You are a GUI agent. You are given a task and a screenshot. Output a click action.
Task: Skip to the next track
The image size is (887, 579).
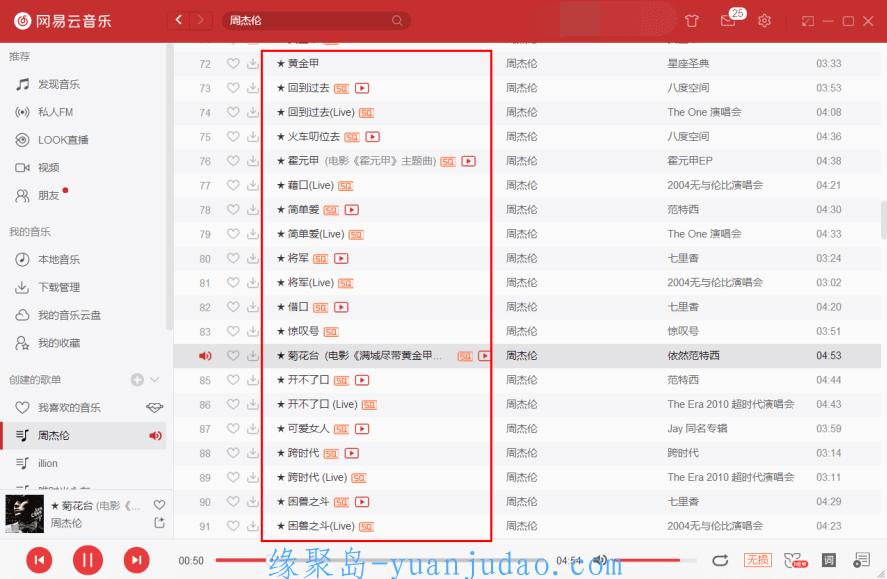click(136, 560)
